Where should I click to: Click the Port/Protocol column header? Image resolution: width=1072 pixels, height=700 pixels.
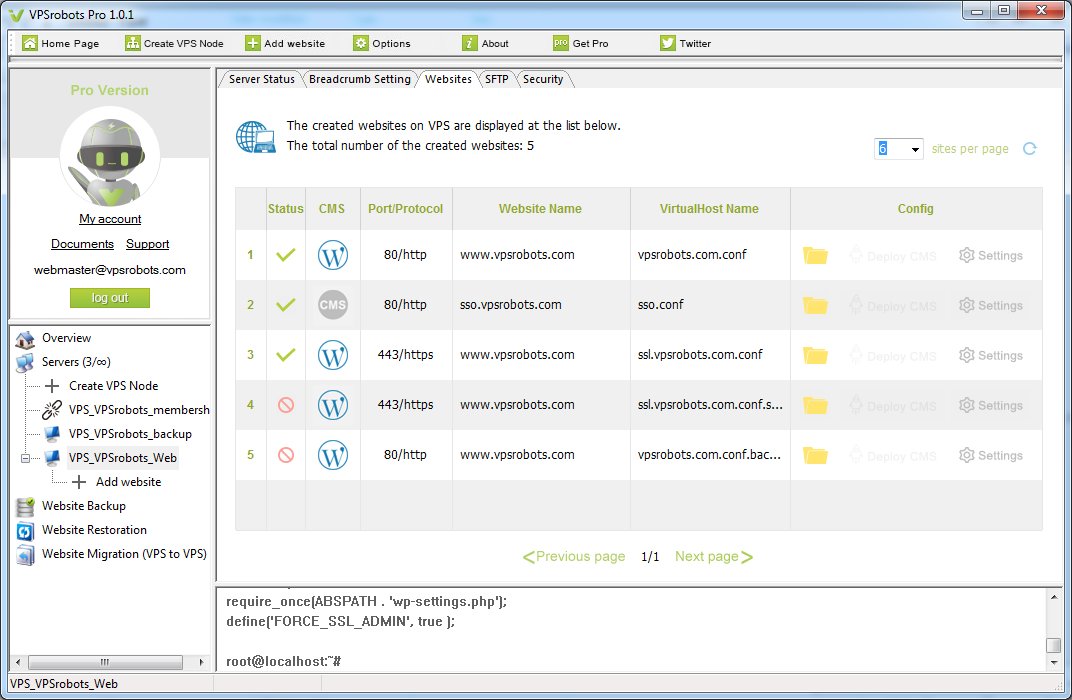coord(405,209)
